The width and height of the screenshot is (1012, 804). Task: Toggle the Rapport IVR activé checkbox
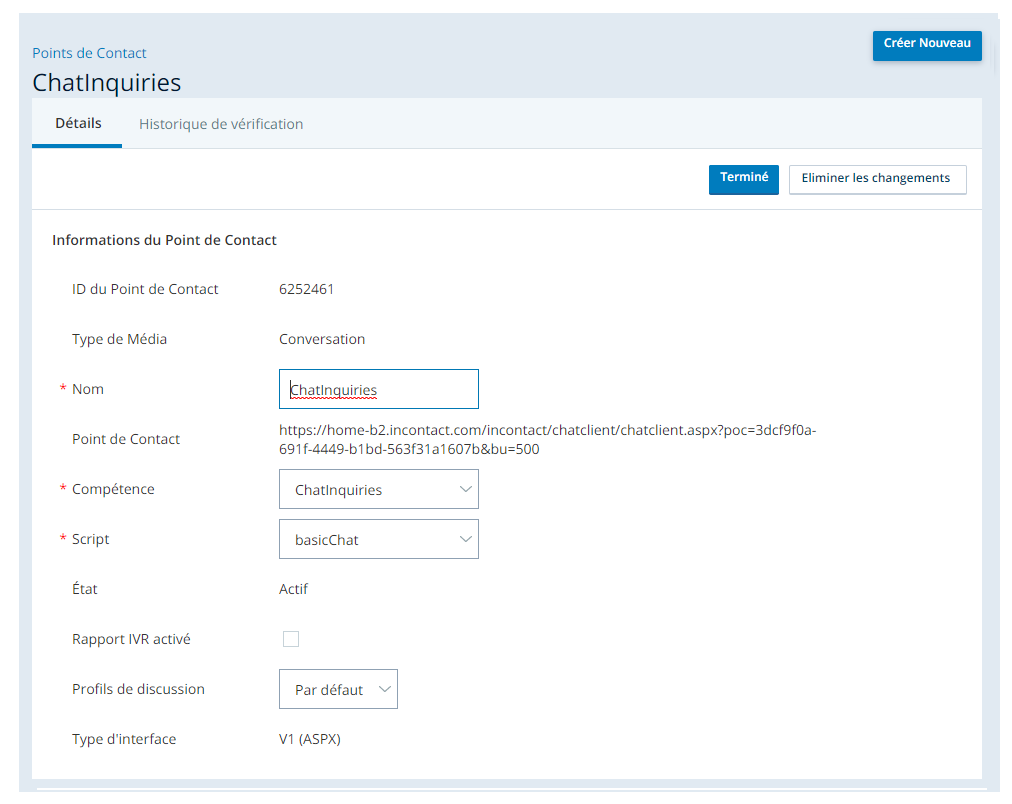click(x=291, y=639)
